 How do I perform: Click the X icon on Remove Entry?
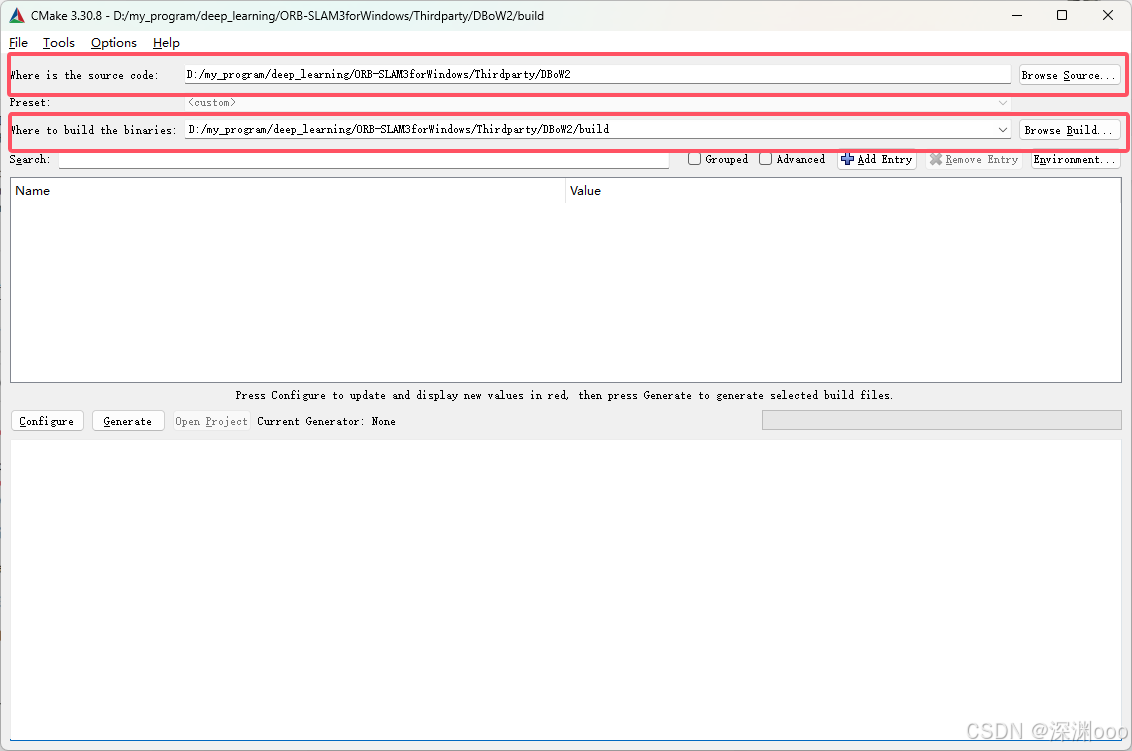(936, 159)
